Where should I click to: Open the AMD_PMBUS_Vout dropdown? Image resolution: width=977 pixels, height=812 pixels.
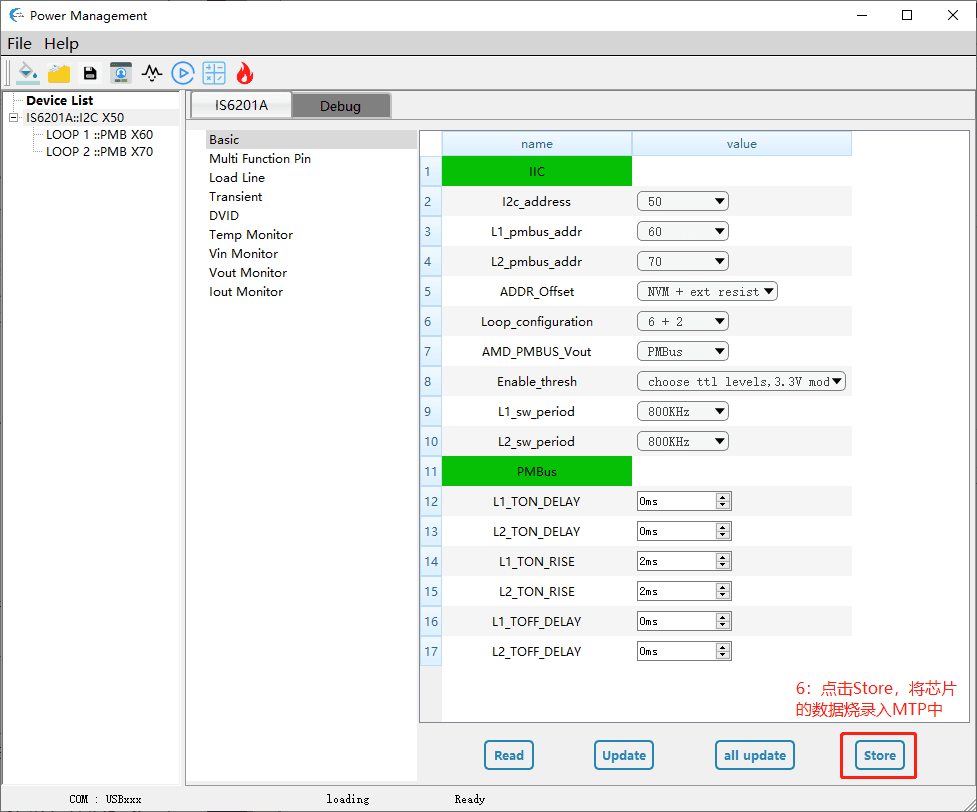(682, 352)
